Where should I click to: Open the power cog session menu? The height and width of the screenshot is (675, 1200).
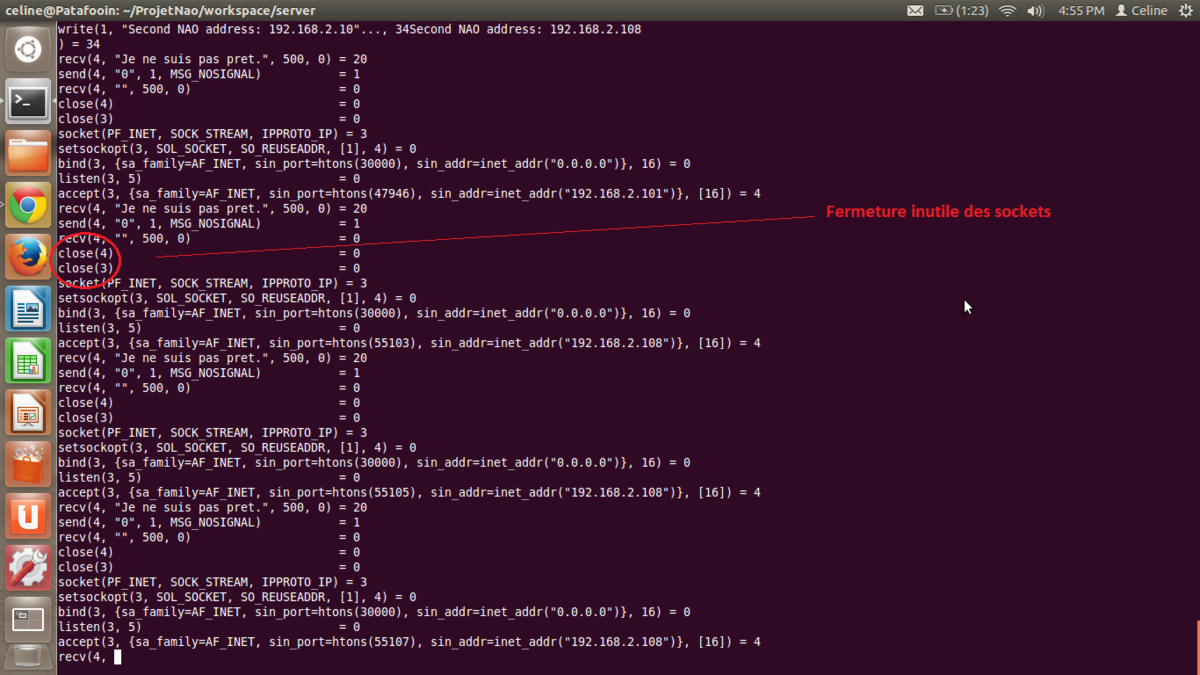pos(1186,11)
